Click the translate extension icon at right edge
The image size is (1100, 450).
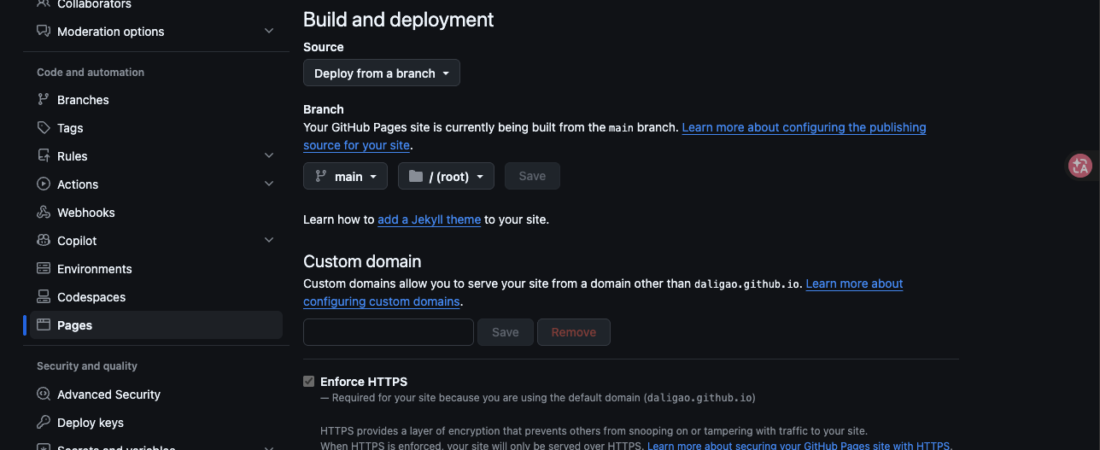1080,166
